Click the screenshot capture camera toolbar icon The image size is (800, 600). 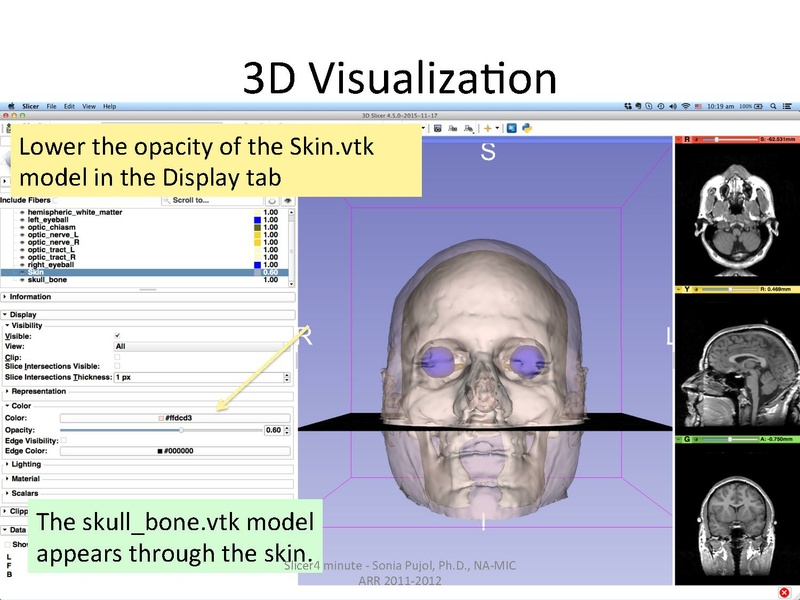tap(437, 128)
